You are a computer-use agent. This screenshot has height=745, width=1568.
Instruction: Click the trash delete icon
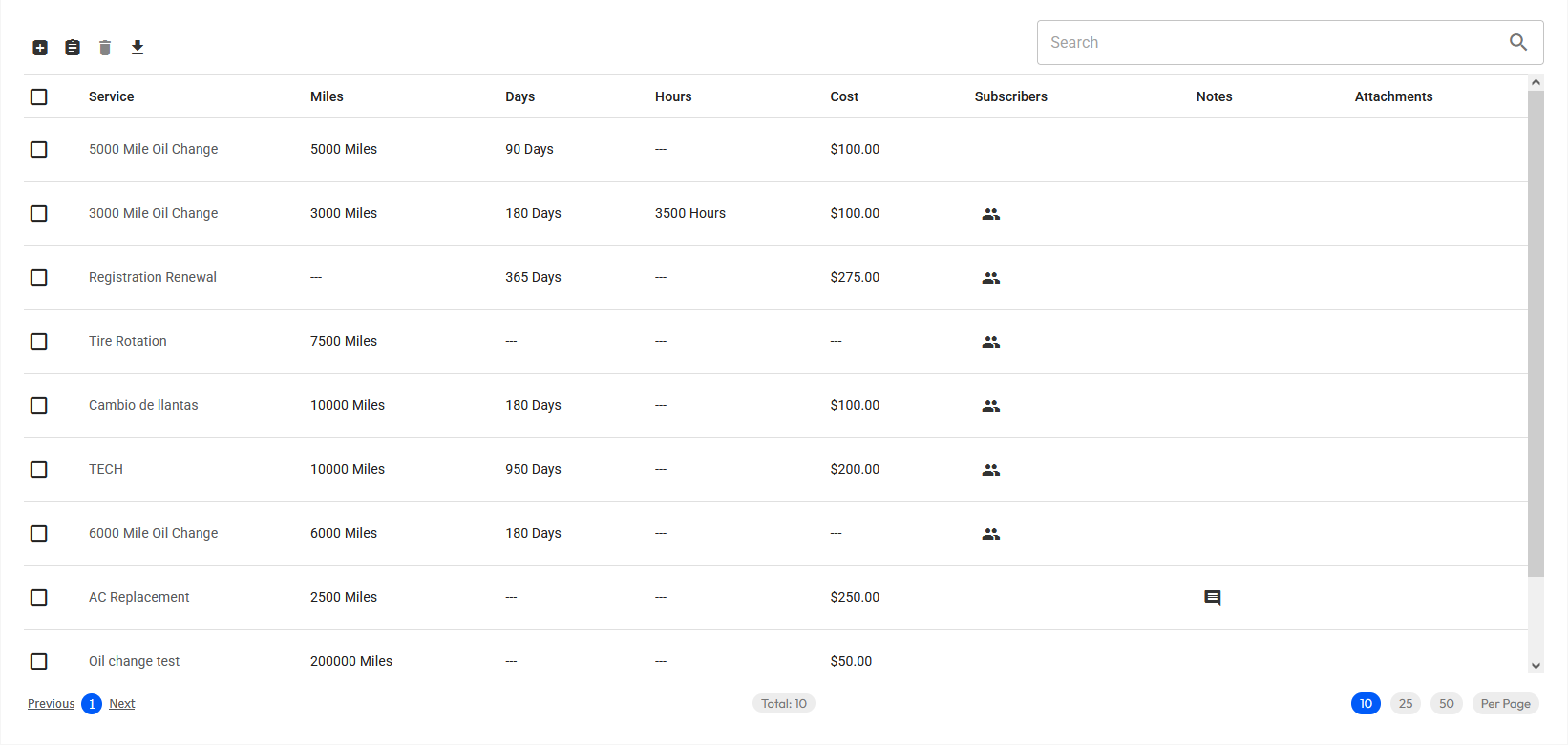(105, 48)
